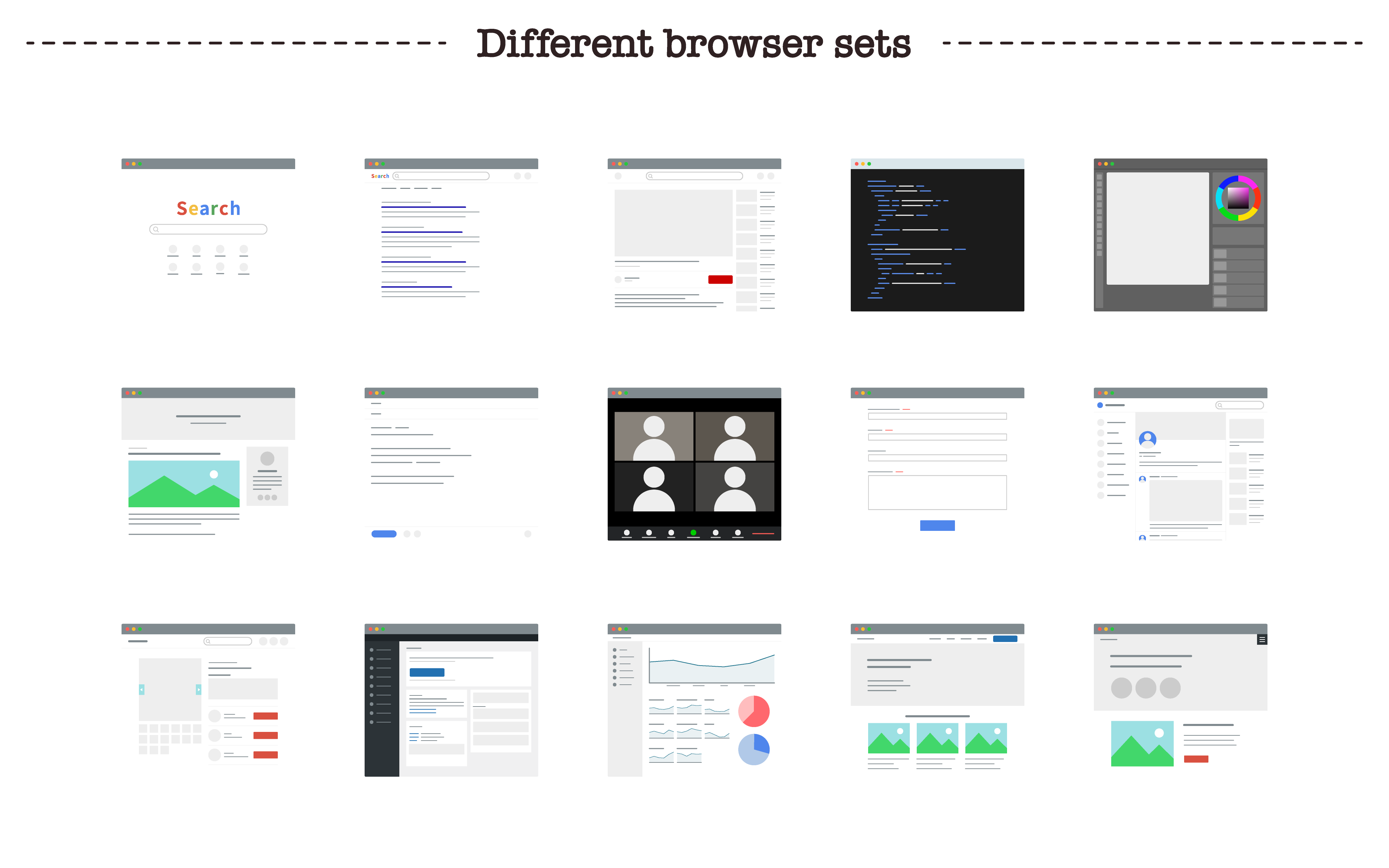Screen dimensions: 1389x868
Task: Click the red leave control in the video call toolbar
Action: (763, 534)
